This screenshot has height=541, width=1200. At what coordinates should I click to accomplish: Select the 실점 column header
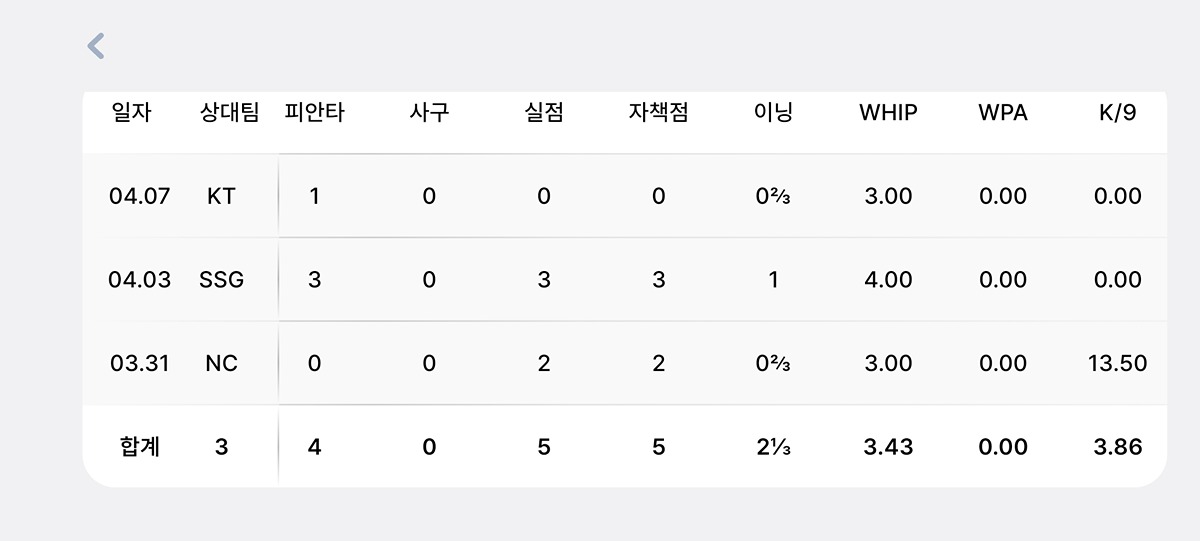point(544,113)
